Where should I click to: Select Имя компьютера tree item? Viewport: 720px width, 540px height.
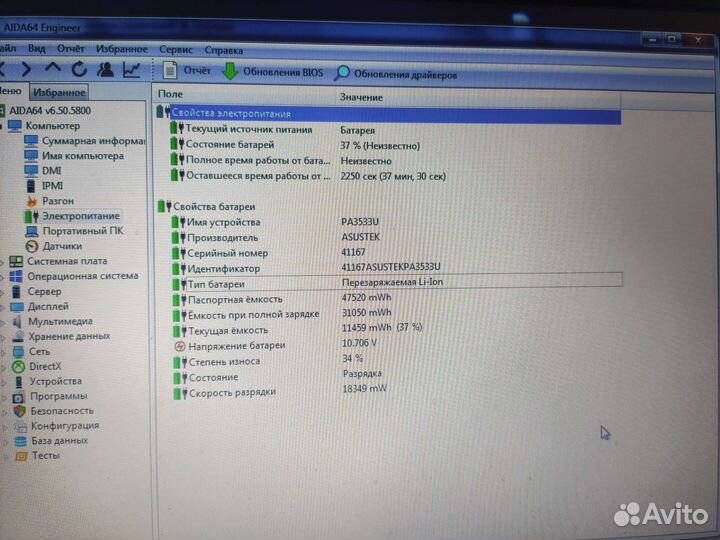74,156
